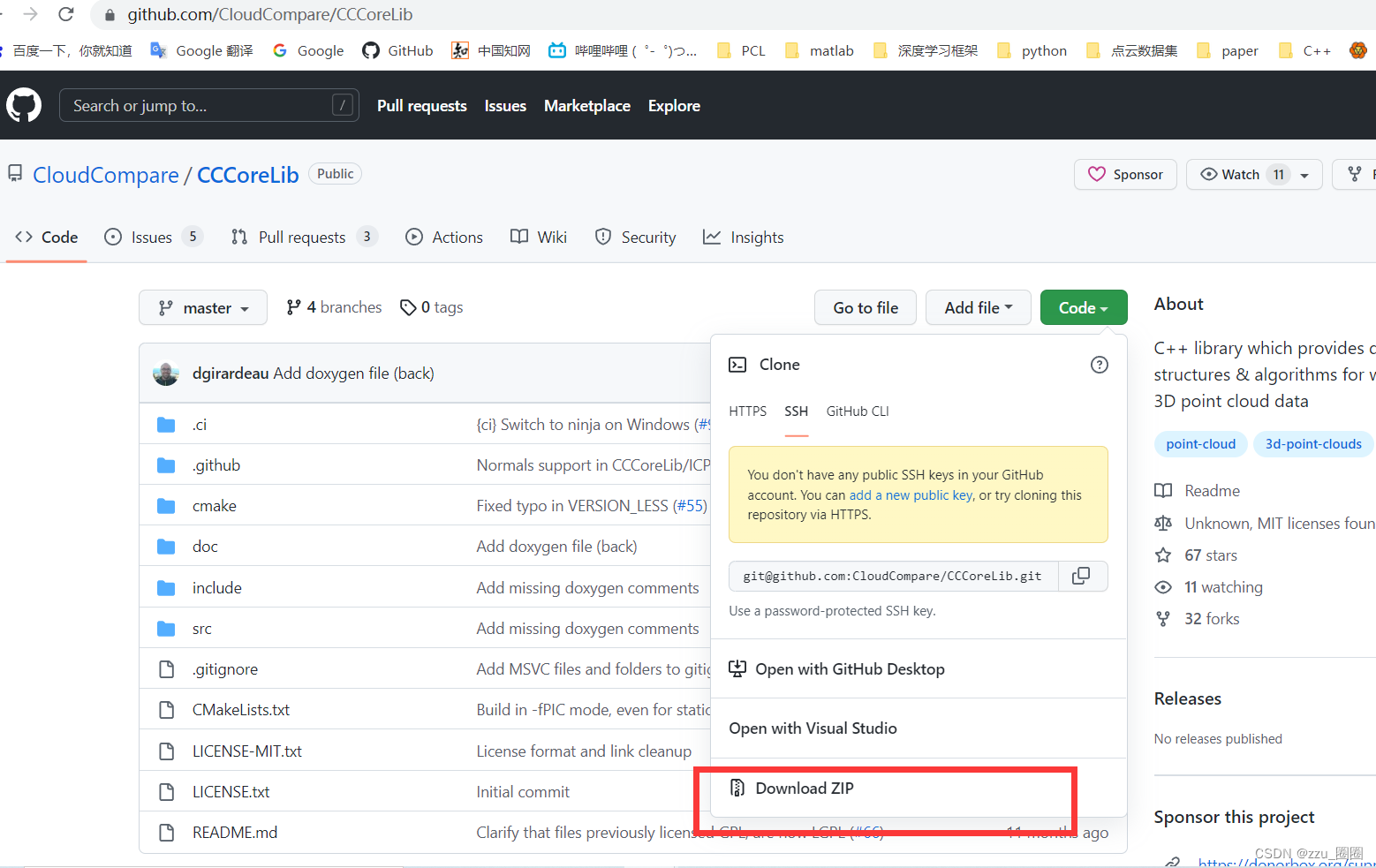
Task: Expand the Watch count dropdown arrow
Action: pyautogui.click(x=1304, y=174)
